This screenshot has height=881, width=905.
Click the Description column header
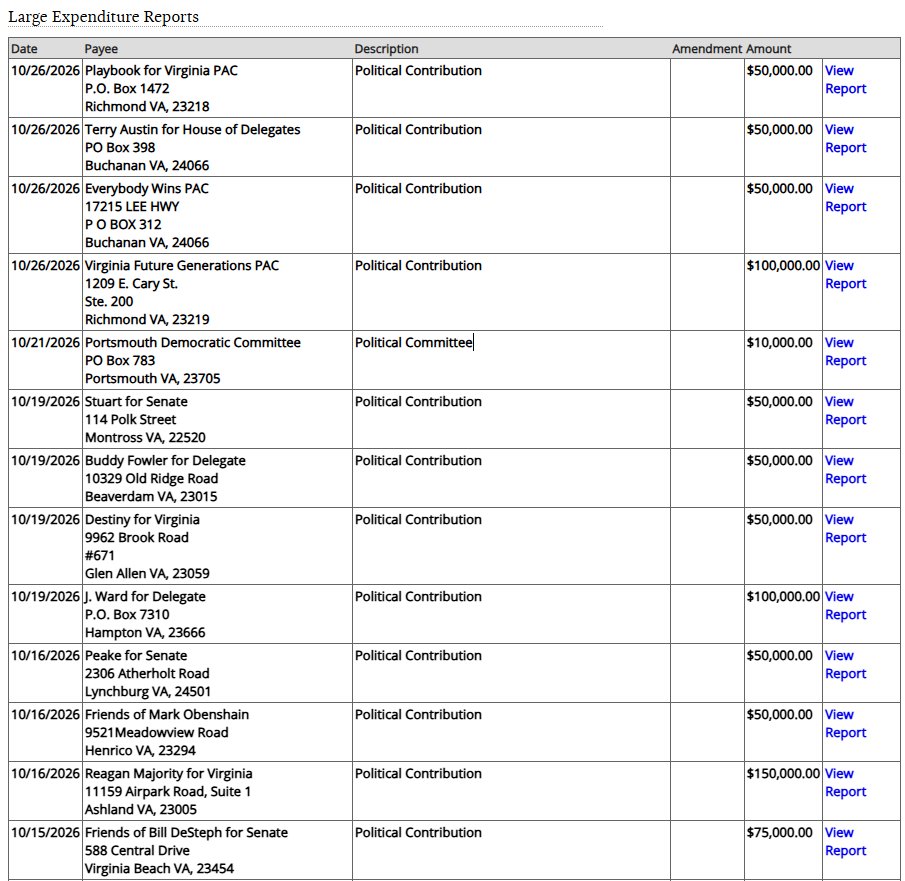point(386,49)
